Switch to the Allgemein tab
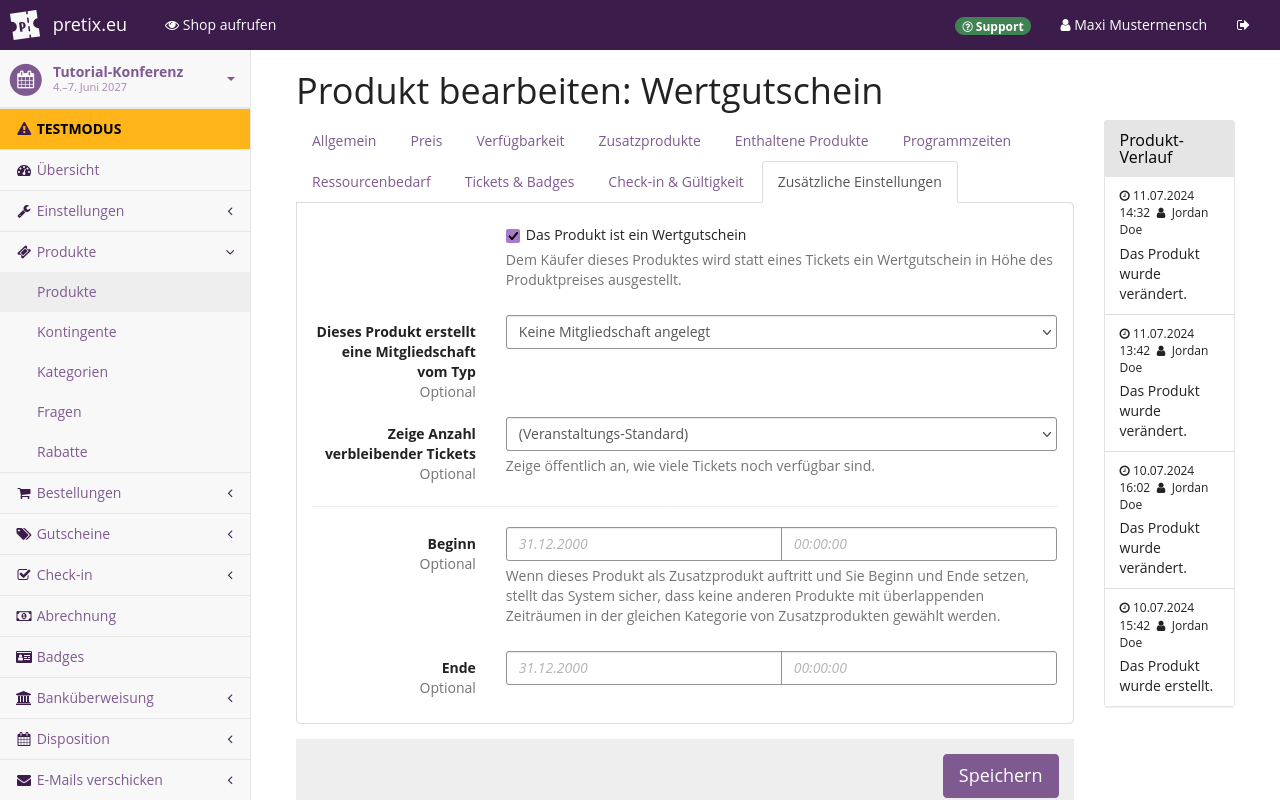The width and height of the screenshot is (1280, 800). pyautogui.click(x=344, y=141)
